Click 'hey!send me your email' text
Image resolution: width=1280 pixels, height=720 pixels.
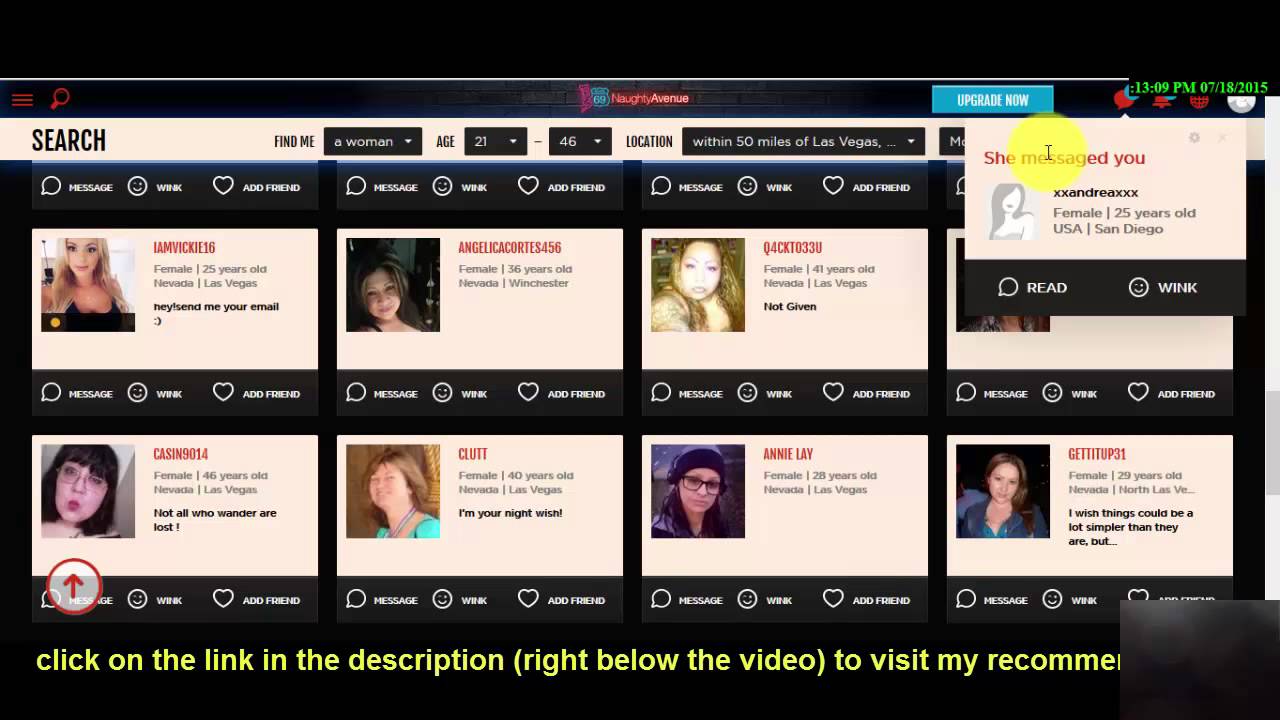pyautogui.click(x=216, y=313)
